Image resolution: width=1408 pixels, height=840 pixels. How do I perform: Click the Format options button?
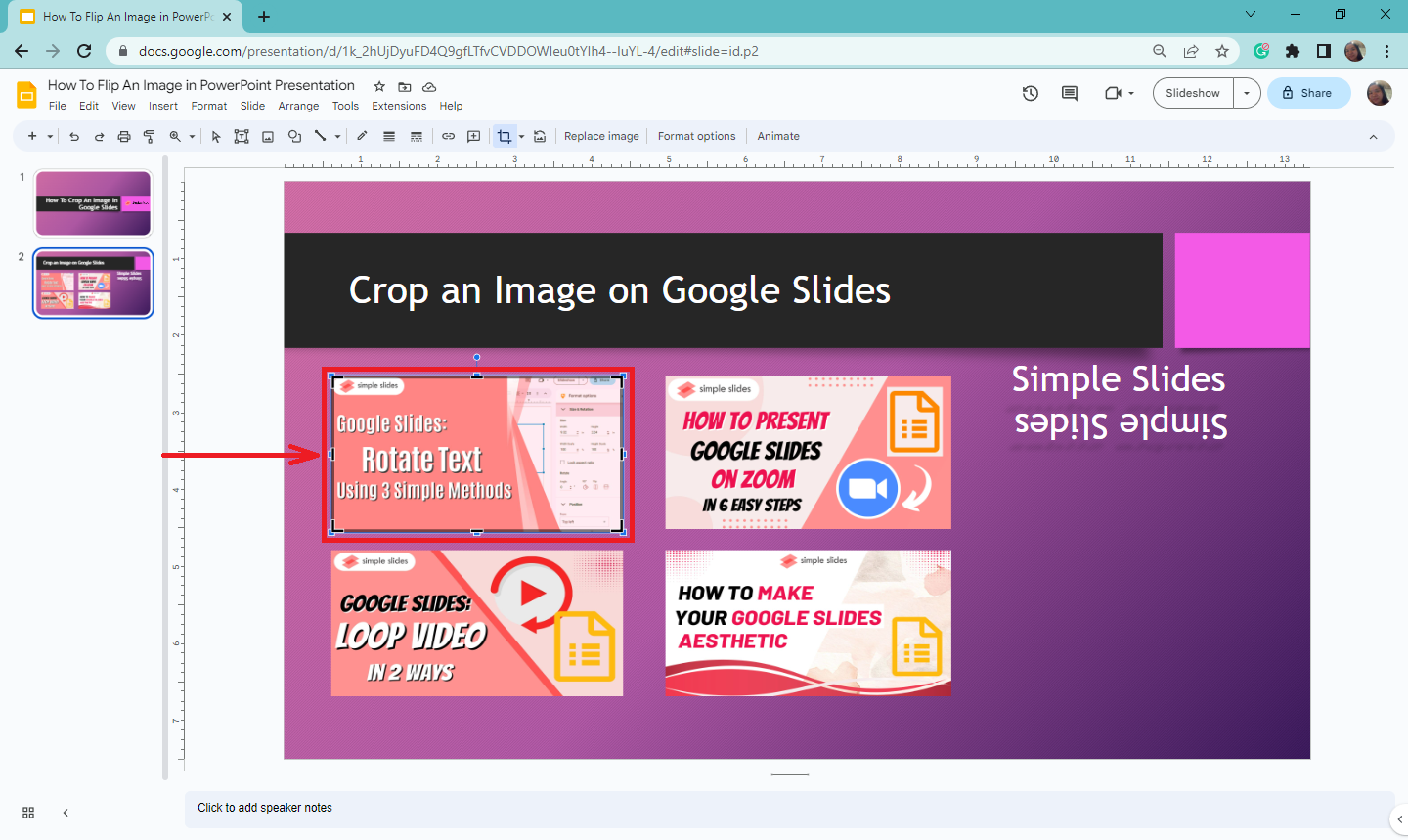click(696, 136)
